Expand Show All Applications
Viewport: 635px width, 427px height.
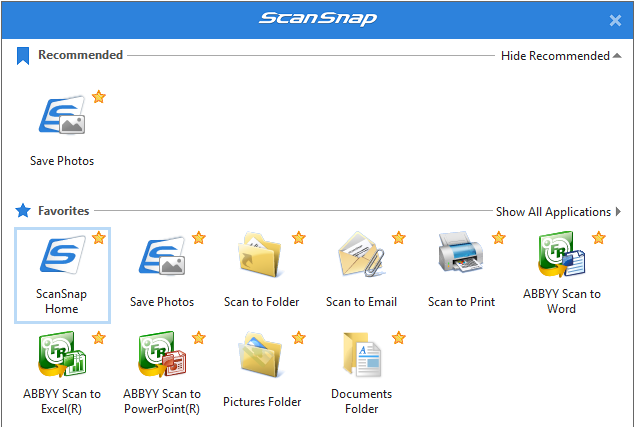558,211
